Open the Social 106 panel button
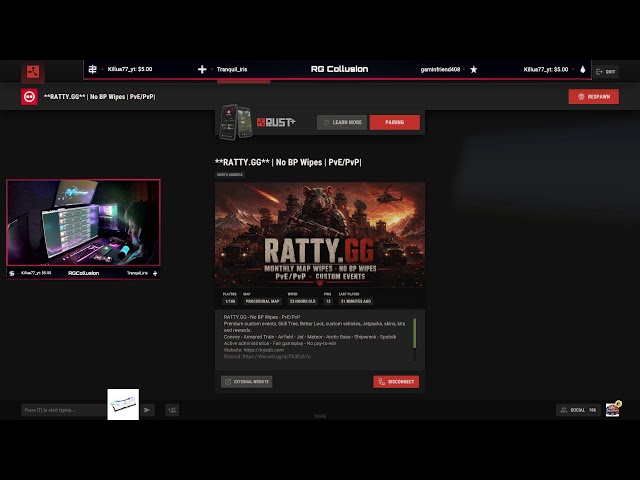Viewport: 640px width, 480px height. (x=578, y=410)
